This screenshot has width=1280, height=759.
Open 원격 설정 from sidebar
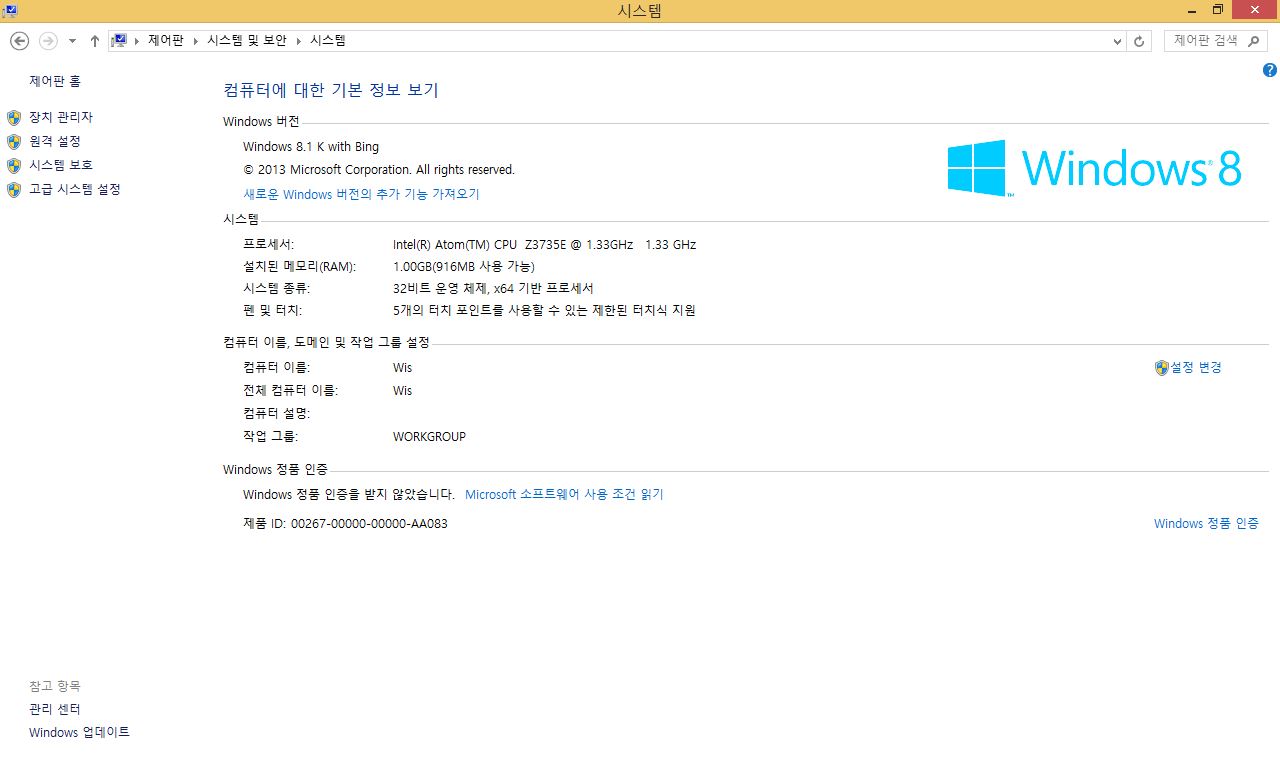pos(55,141)
